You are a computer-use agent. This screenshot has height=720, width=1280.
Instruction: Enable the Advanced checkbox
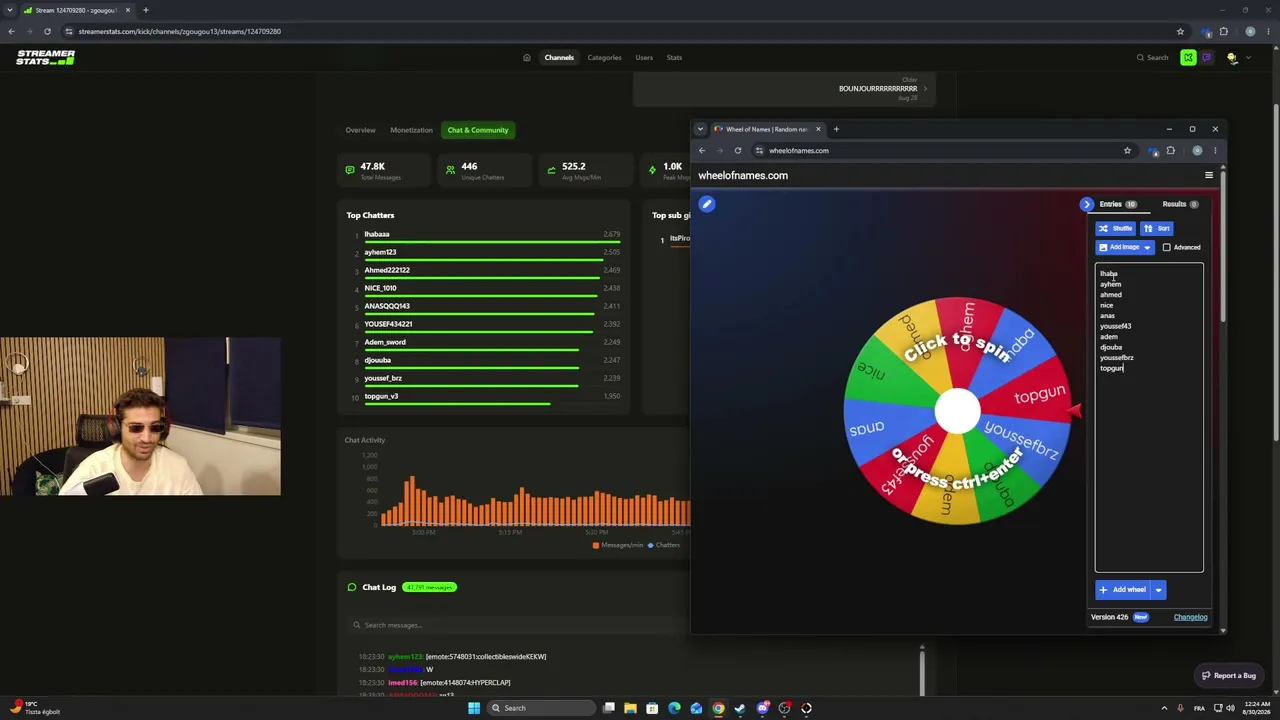(1166, 247)
